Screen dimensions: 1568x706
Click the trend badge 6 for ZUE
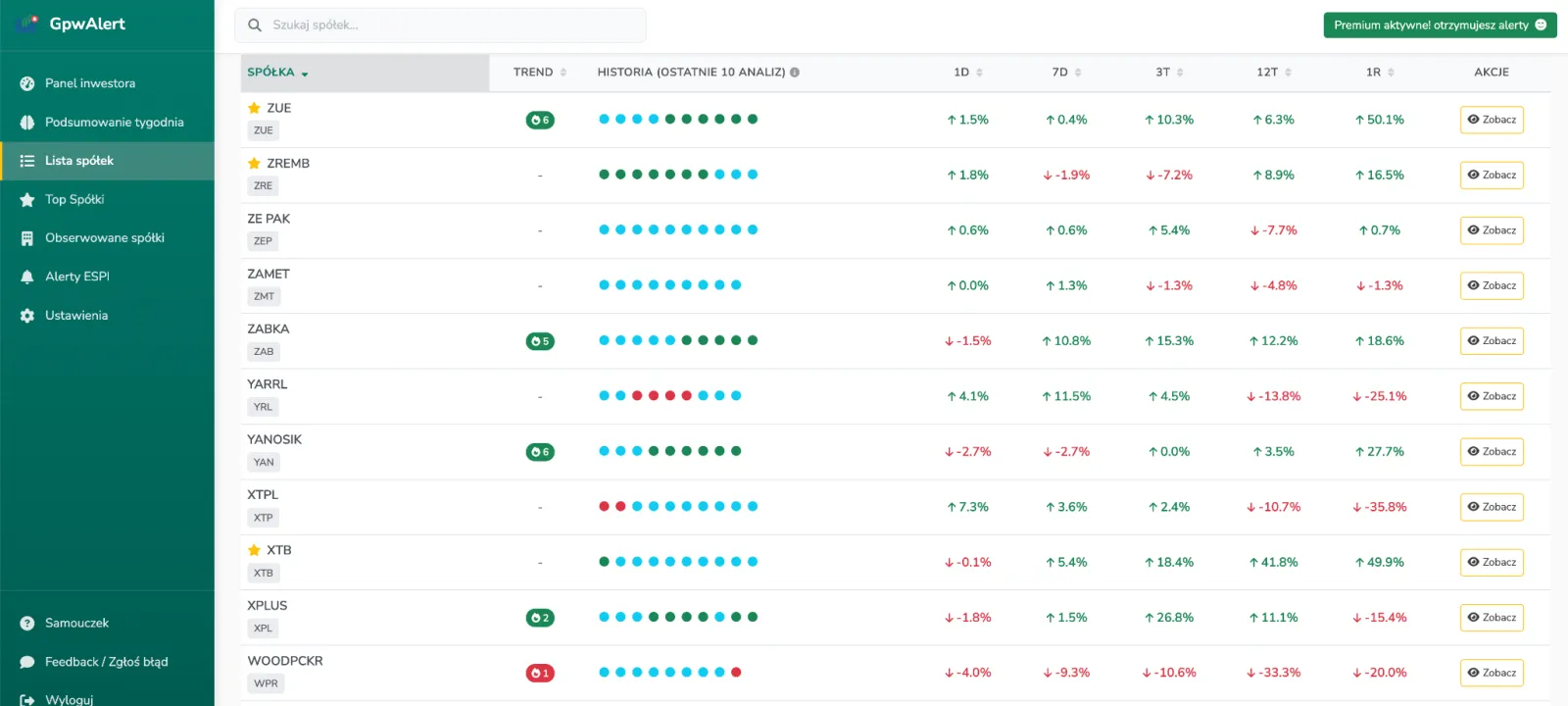[x=540, y=120]
